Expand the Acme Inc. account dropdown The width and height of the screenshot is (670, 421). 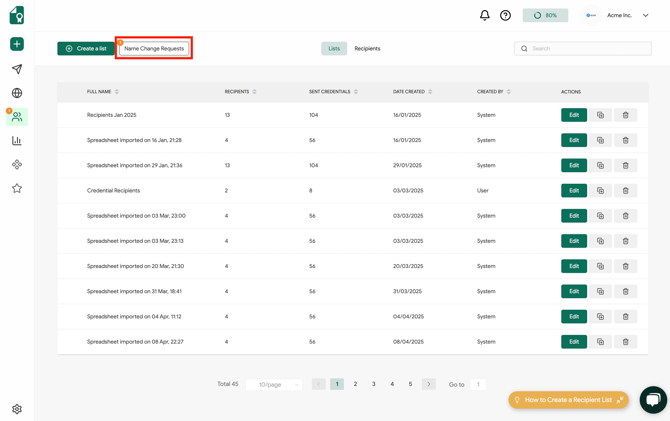point(645,15)
